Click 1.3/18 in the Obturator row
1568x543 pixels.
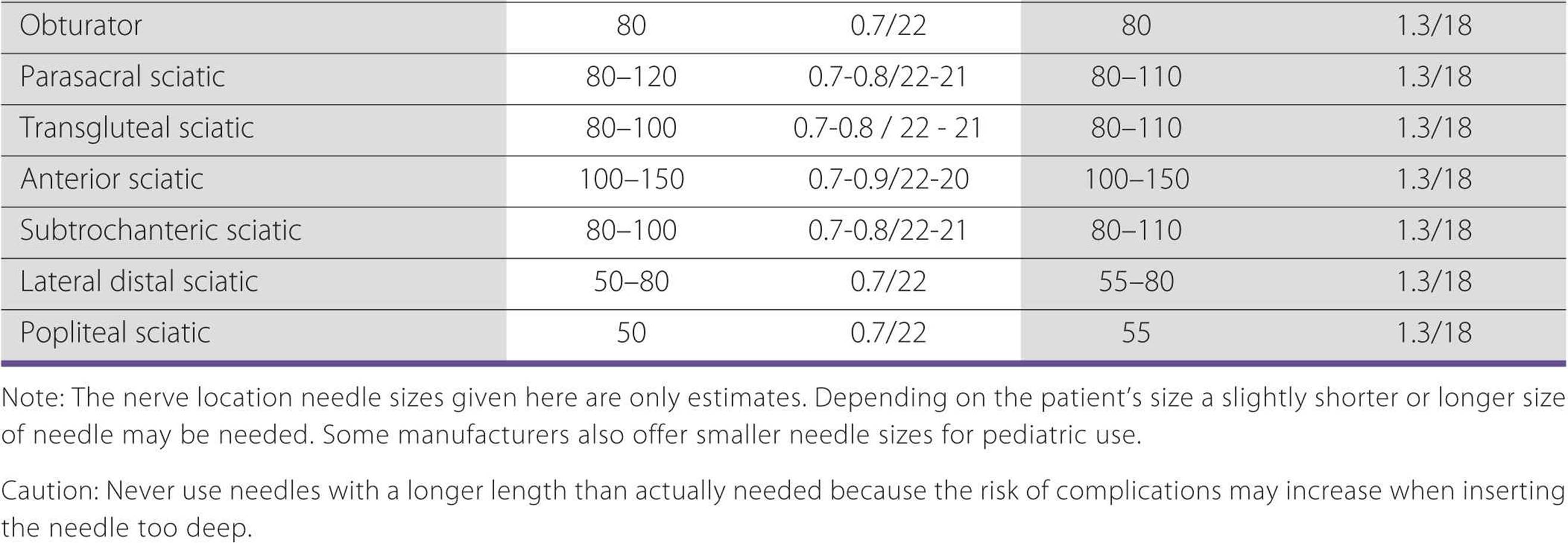pyautogui.click(x=1433, y=26)
